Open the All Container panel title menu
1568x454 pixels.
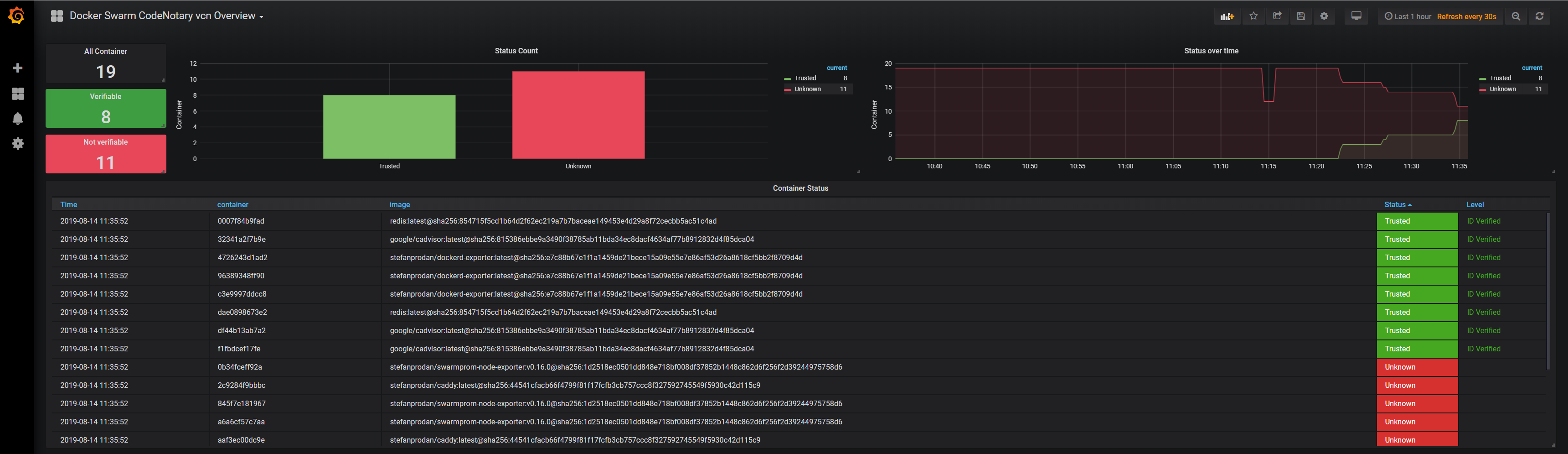tap(105, 52)
